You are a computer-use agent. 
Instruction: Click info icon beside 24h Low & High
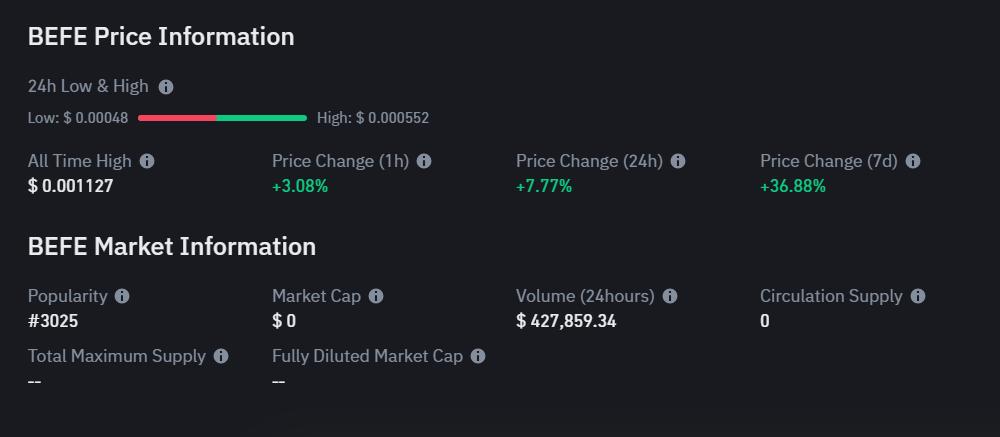(166, 87)
